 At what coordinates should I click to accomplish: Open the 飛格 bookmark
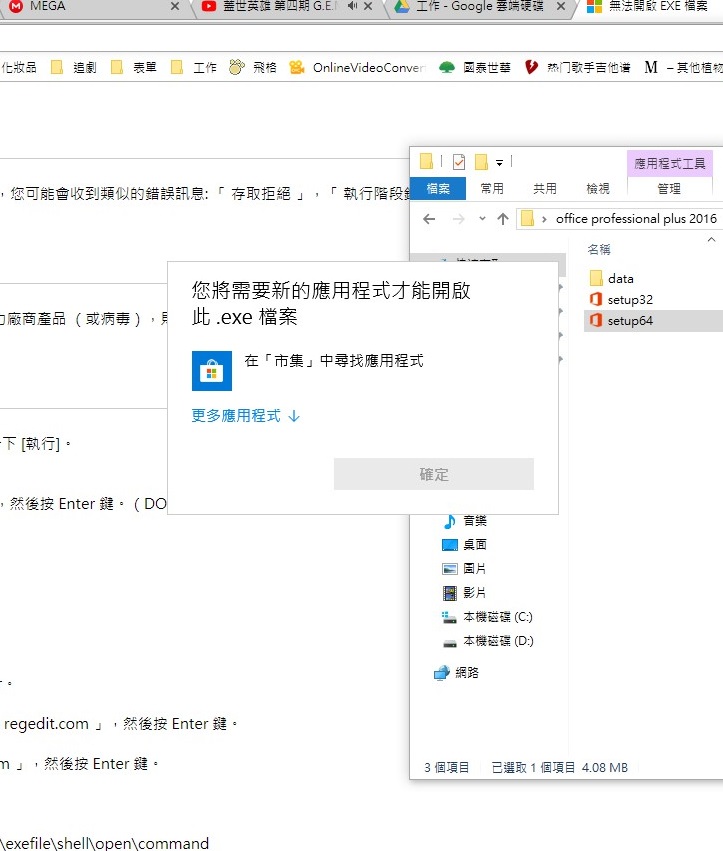253,67
